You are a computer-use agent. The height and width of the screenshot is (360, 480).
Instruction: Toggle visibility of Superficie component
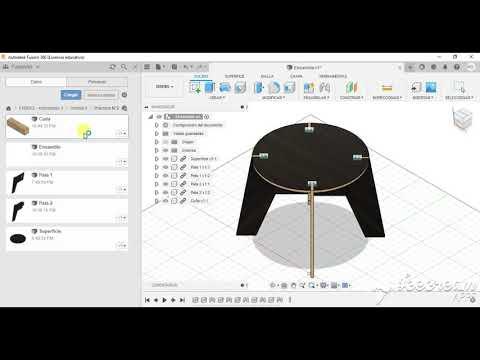pyautogui.click(x=165, y=159)
